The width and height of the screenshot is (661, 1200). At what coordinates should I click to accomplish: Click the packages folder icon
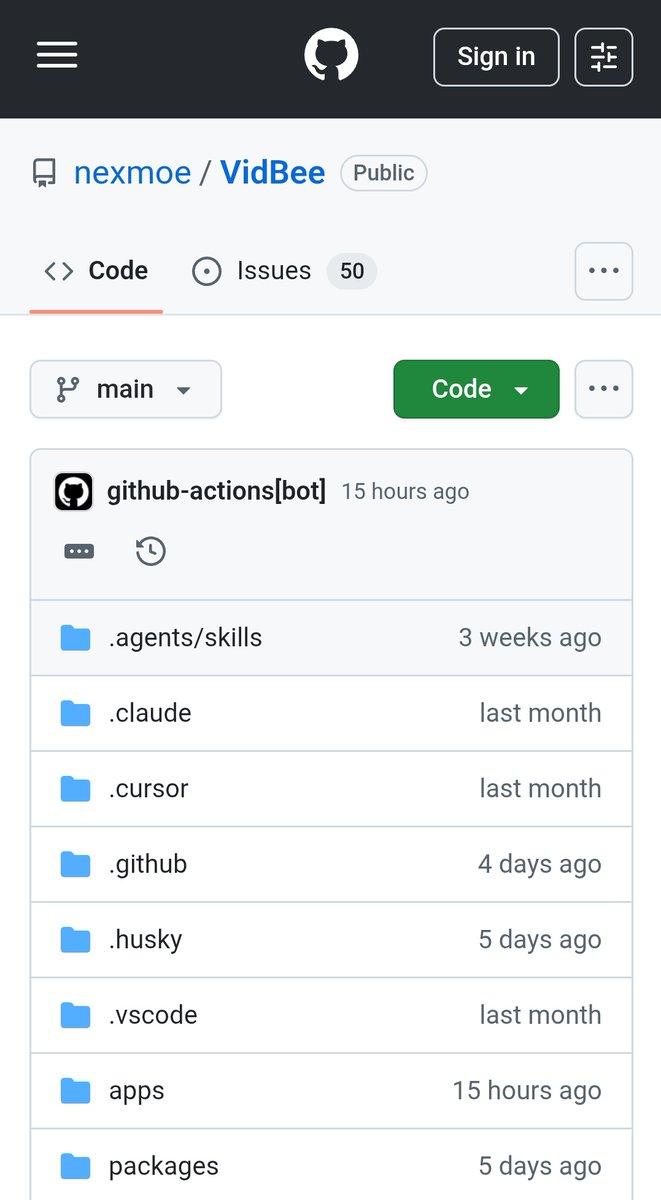pos(75,1166)
